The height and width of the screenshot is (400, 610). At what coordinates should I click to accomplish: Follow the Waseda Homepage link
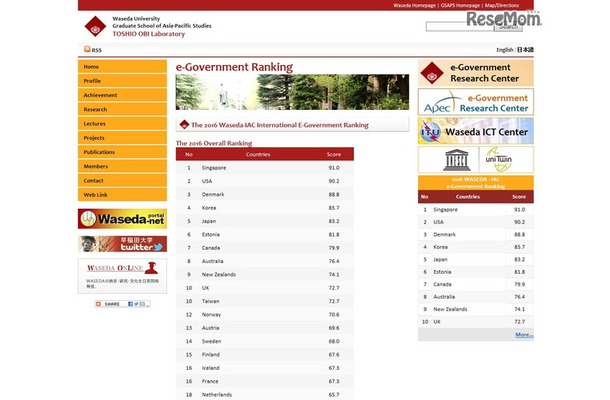[414, 5]
